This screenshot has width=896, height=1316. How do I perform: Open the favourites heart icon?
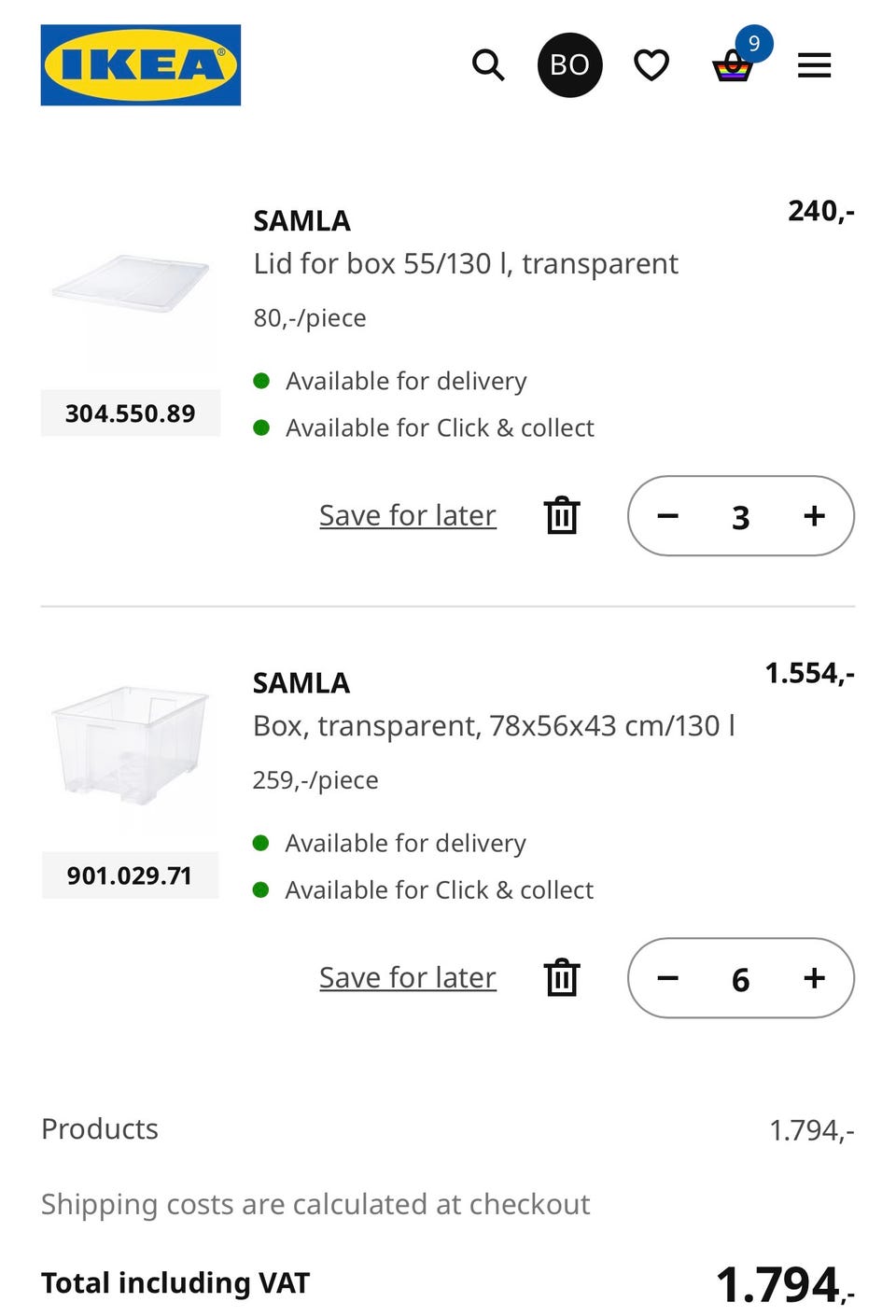click(651, 65)
